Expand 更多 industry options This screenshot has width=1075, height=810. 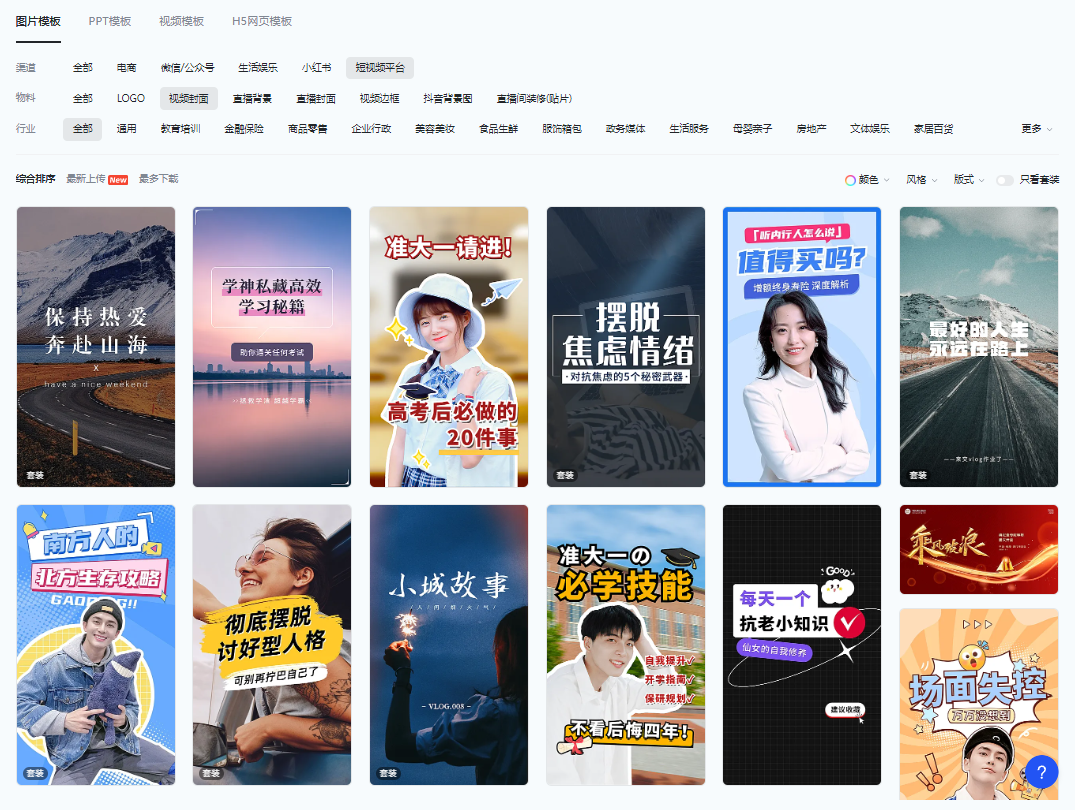pyautogui.click(x=1036, y=129)
